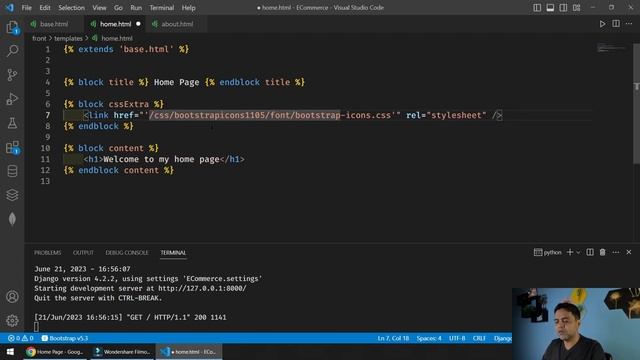Image resolution: width=640 pixels, height=360 pixels.
Task: Run the file with the play button
Action: [x=602, y=24]
